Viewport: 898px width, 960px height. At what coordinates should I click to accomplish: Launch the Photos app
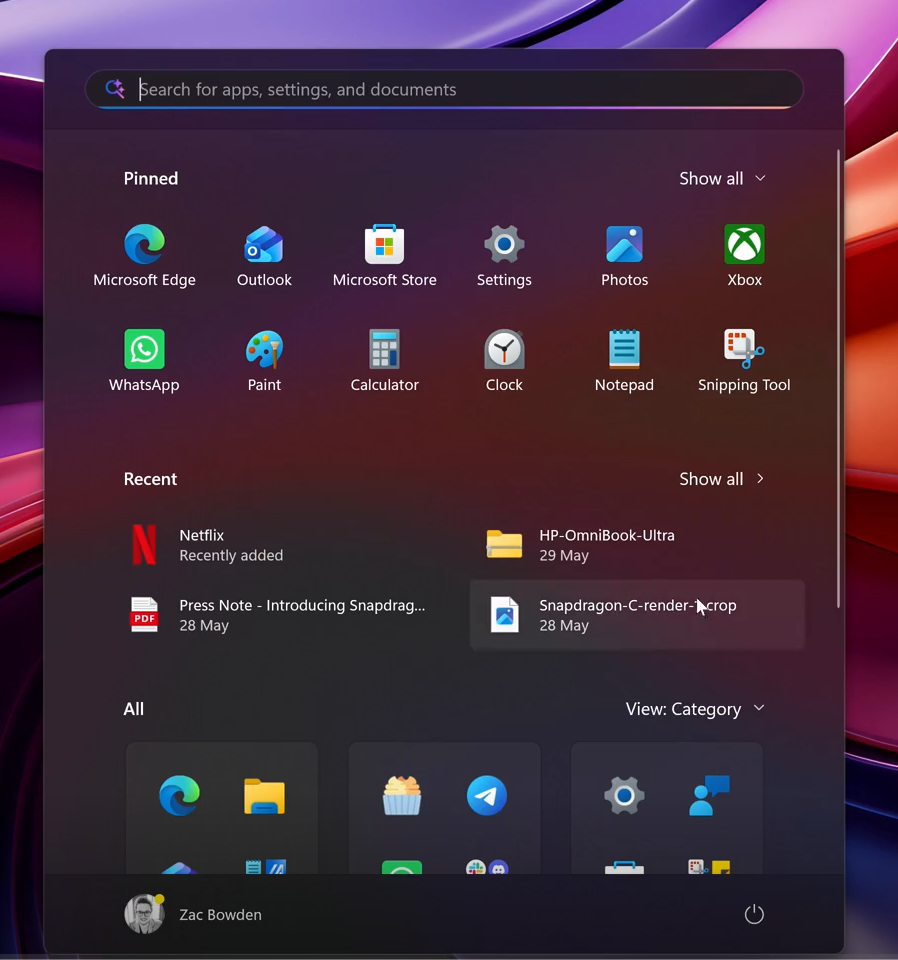point(624,255)
